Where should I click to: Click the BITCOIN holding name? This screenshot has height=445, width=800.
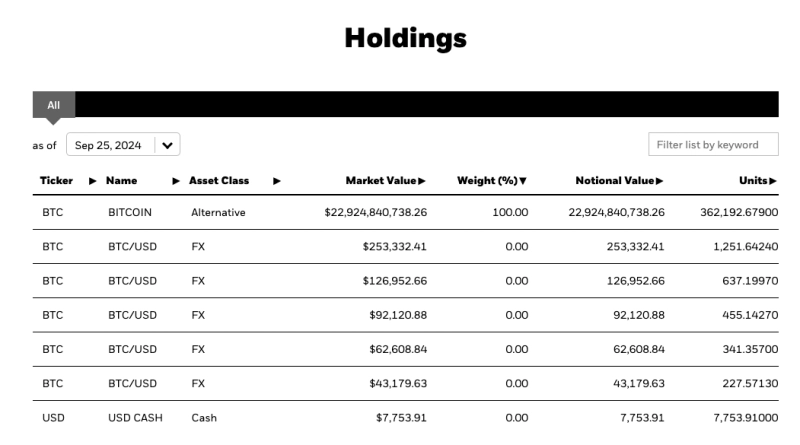click(132, 213)
